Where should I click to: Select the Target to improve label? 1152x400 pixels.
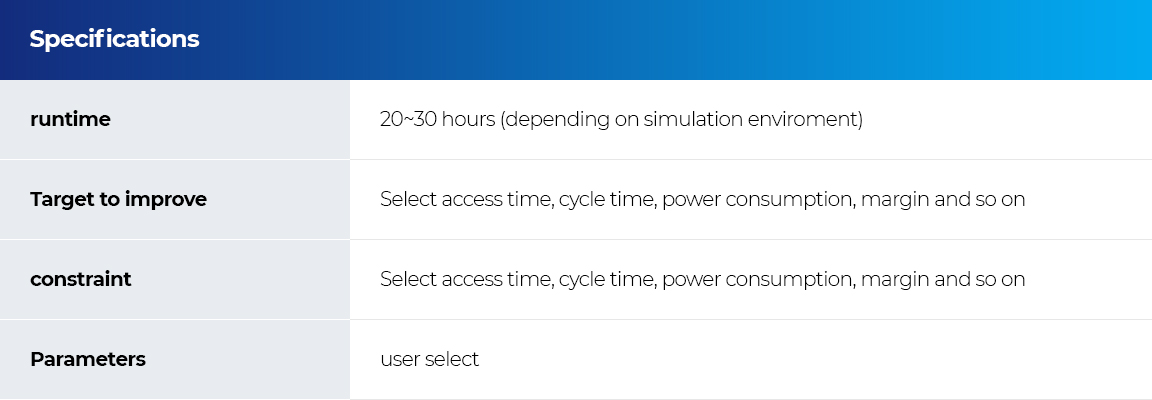tap(118, 199)
